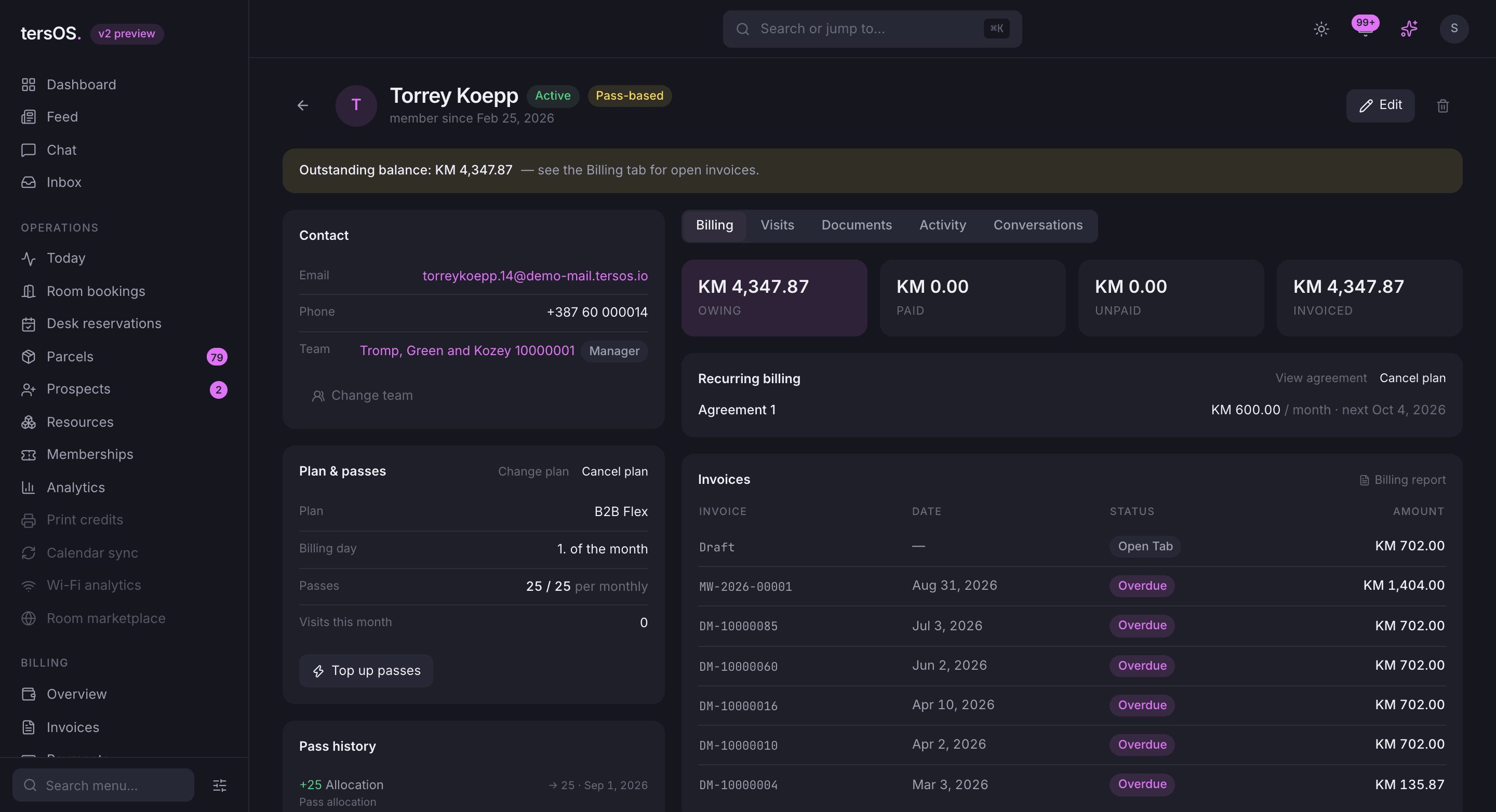Delete member using the trash icon
Image resolution: width=1496 pixels, height=812 pixels.
[x=1442, y=105]
